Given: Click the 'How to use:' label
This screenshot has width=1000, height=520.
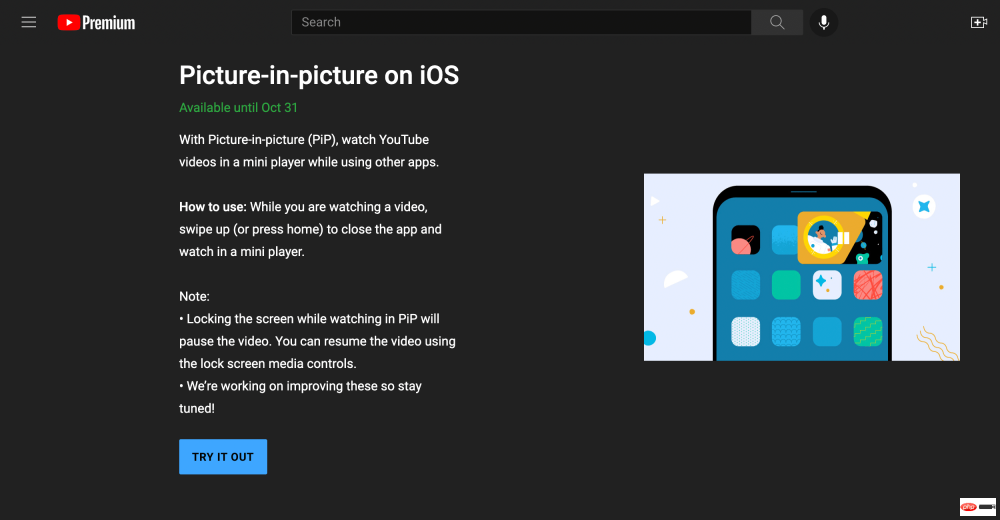Looking at the screenshot, I should coord(212,207).
